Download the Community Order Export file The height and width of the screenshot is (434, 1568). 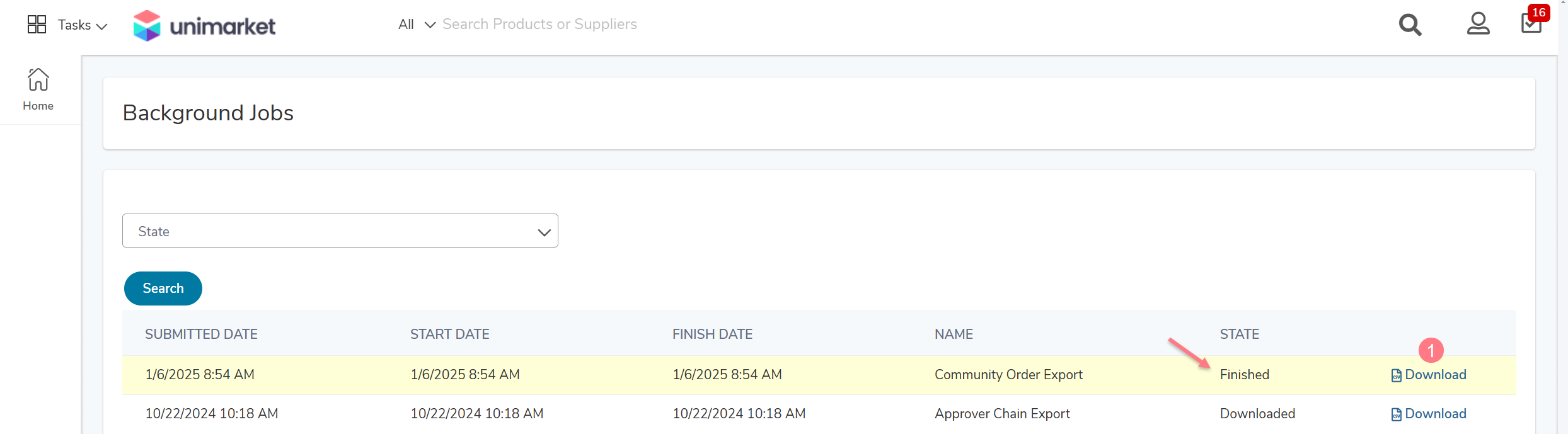(1435, 375)
